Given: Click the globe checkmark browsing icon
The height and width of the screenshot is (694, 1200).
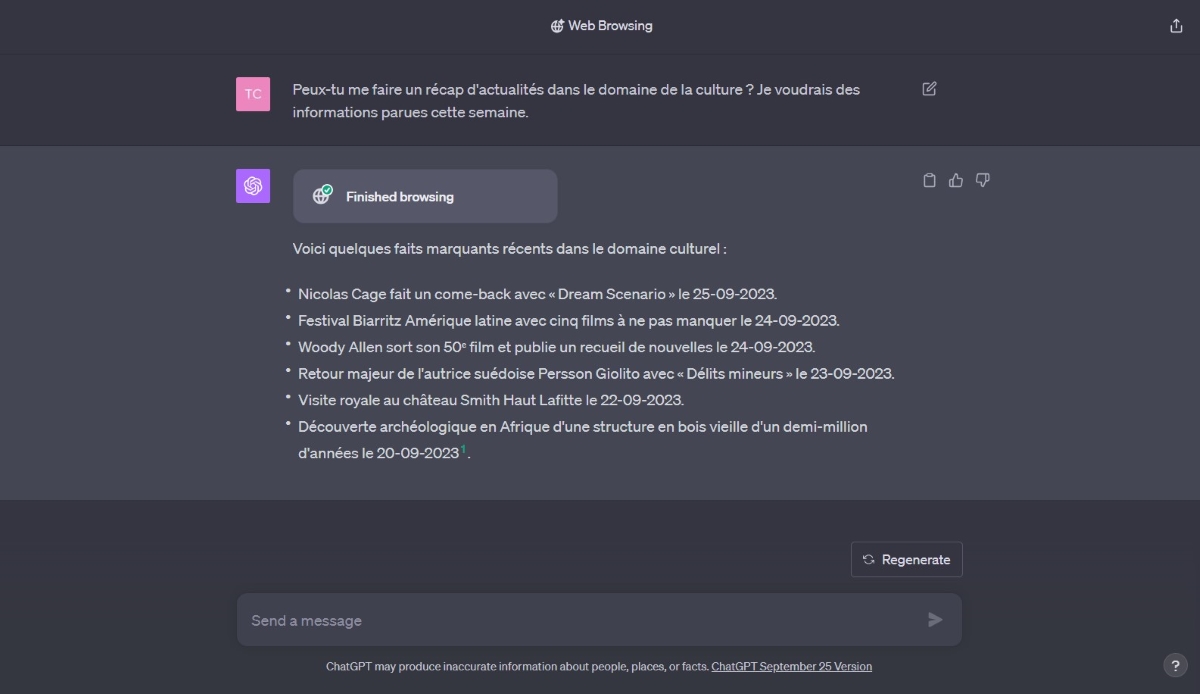Looking at the screenshot, I should [322, 195].
